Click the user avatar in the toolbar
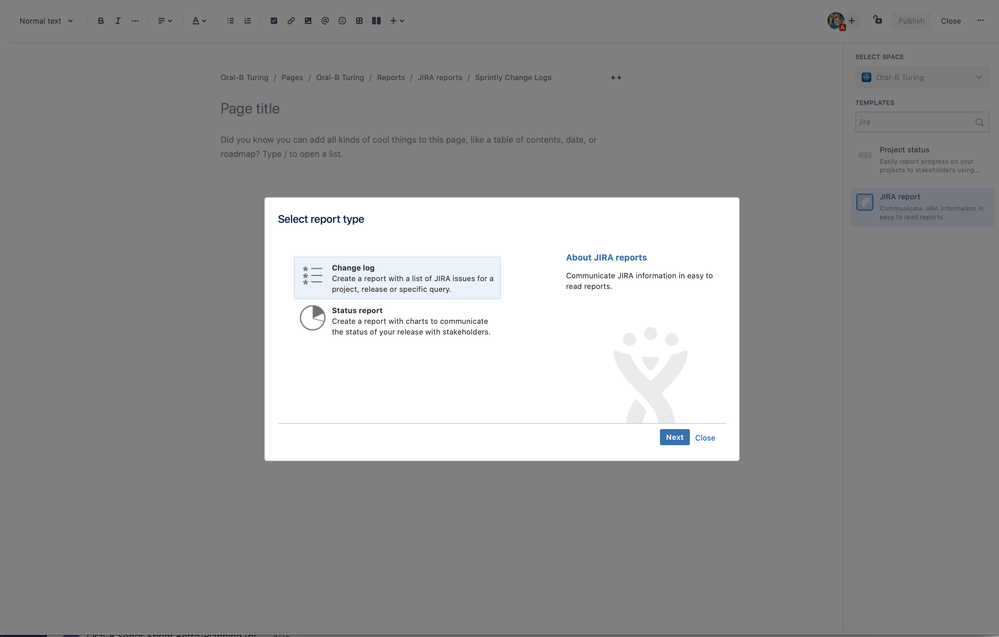The image size is (999, 637). click(x=836, y=21)
